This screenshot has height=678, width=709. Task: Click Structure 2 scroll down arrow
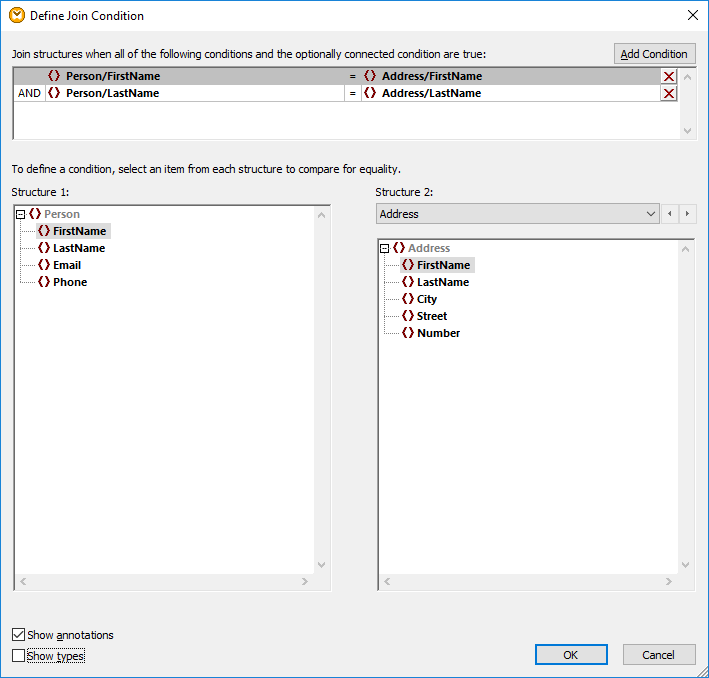[x=685, y=564]
